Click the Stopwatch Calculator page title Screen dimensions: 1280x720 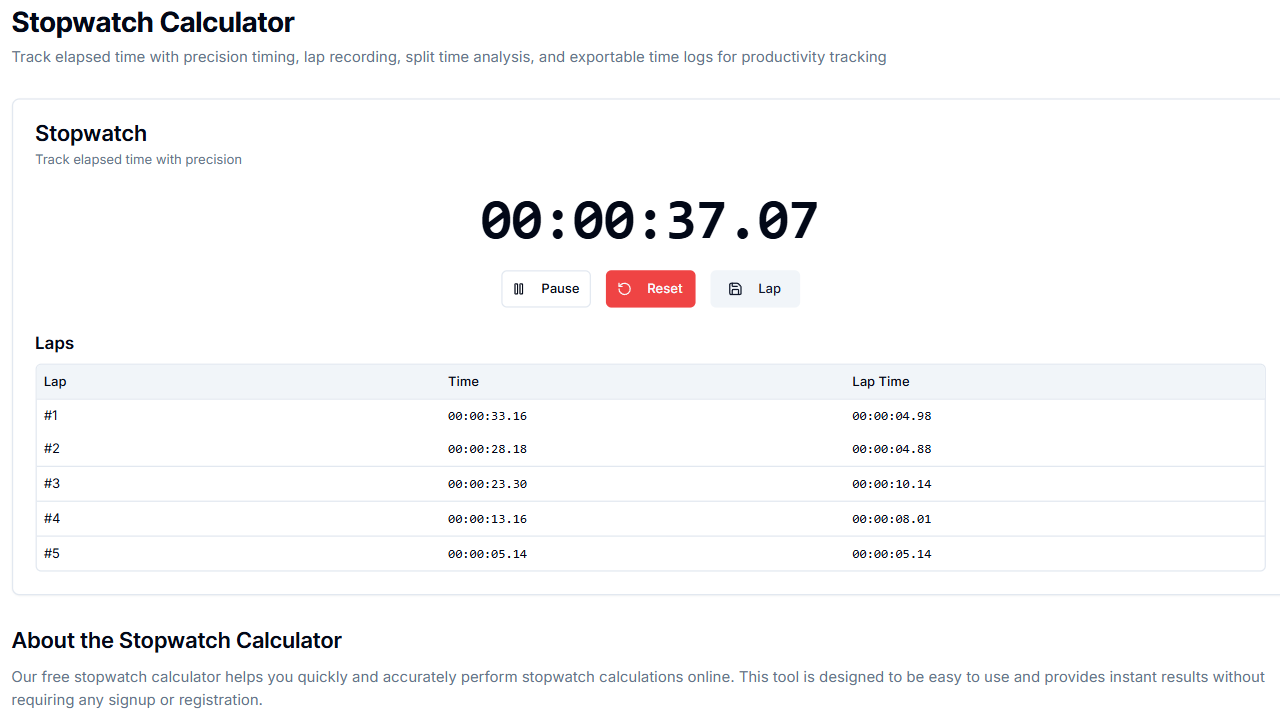click(x=152, y=22)
